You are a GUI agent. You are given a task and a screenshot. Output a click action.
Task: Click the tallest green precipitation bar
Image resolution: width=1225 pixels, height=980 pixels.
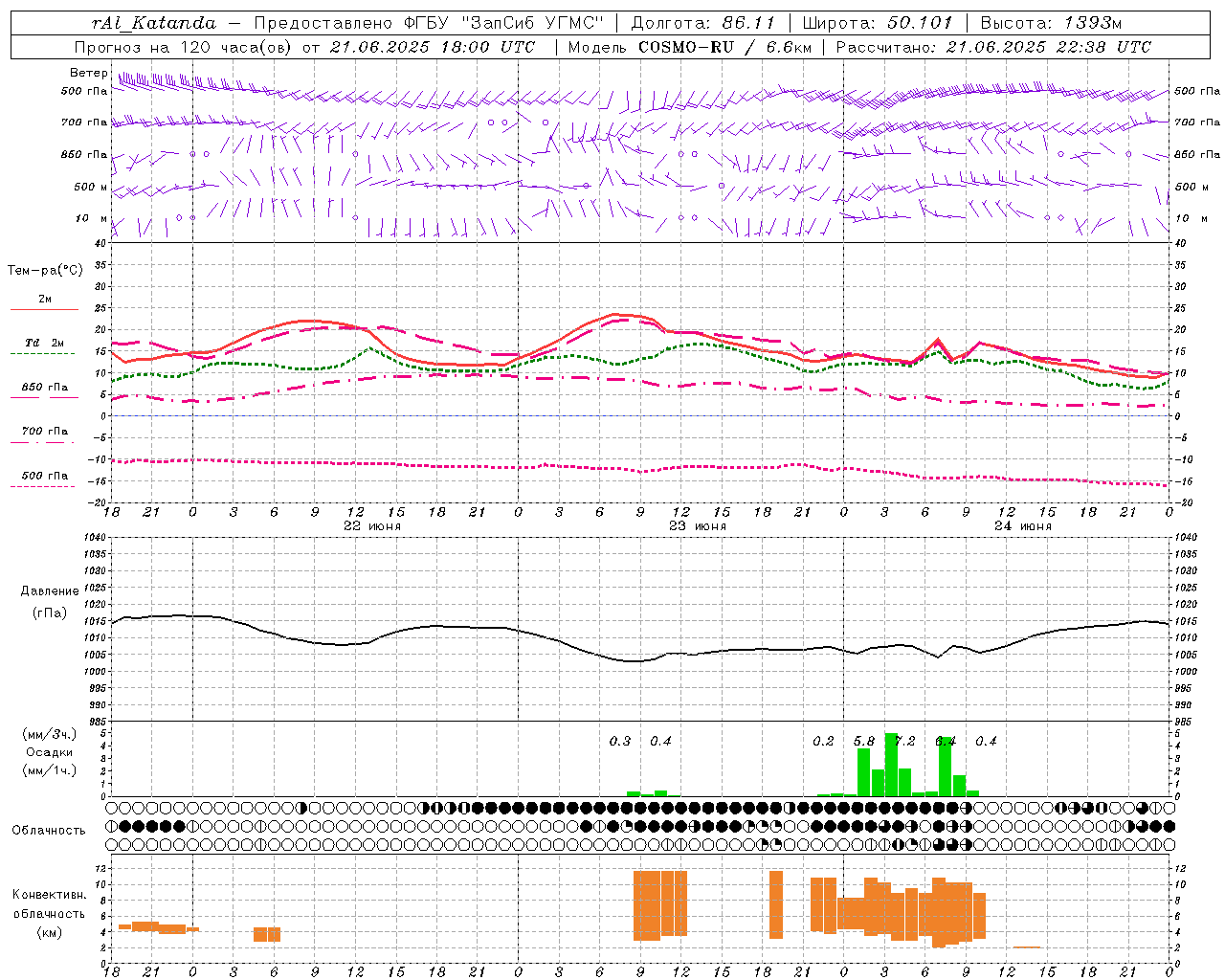pos(891,765)
